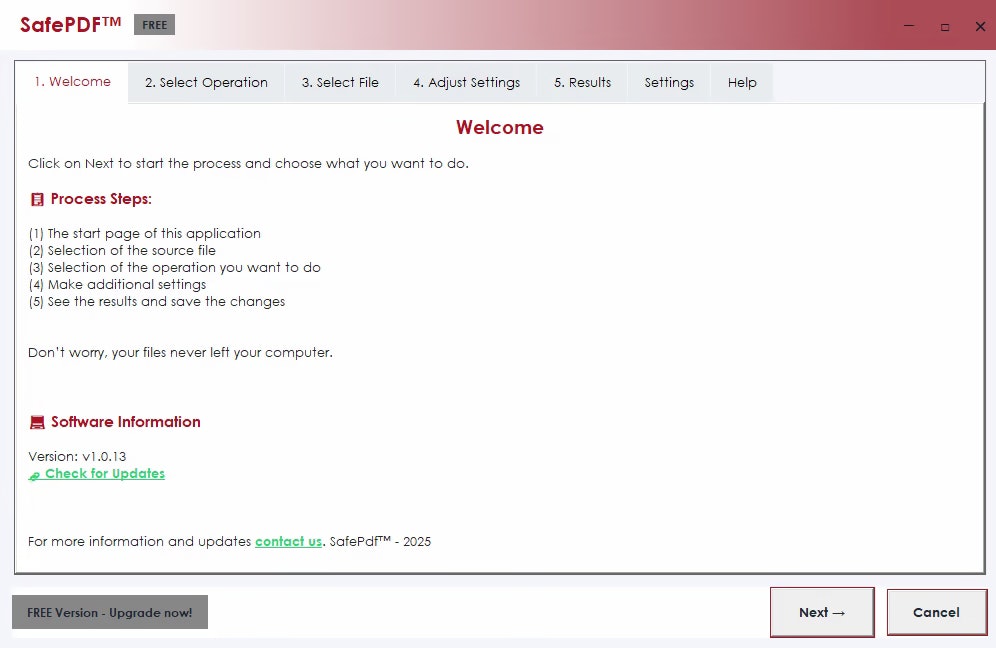
Task: Follow the Check for Updates link
Action: point(105,474)
